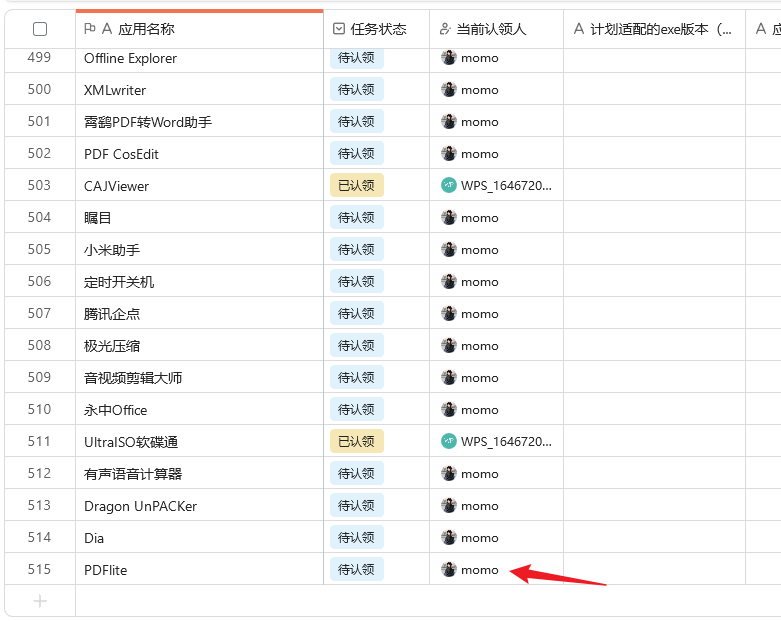Select the 极光压缩 cell
781x621 pixels.
pos(199,346)
